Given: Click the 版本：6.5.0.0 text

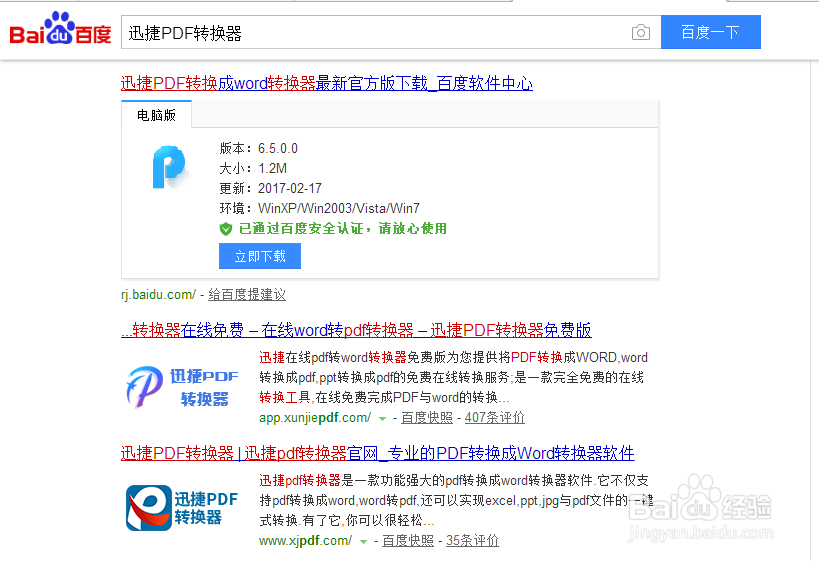Looking at the screenshot, I should 259,148.
